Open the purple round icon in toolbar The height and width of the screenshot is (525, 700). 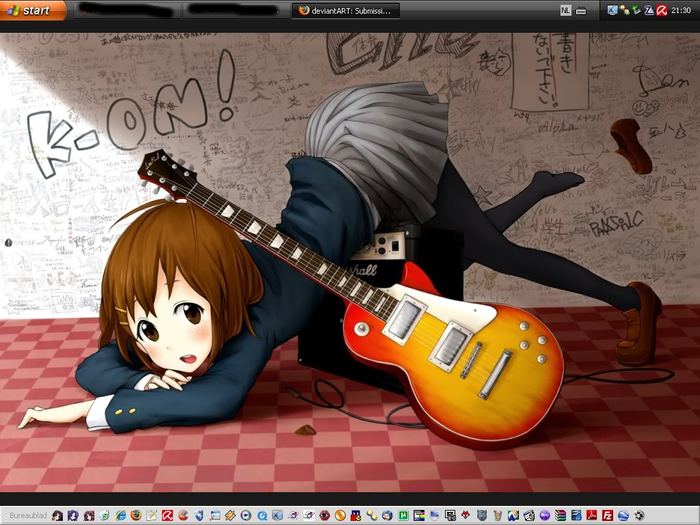tap(545, 516)
